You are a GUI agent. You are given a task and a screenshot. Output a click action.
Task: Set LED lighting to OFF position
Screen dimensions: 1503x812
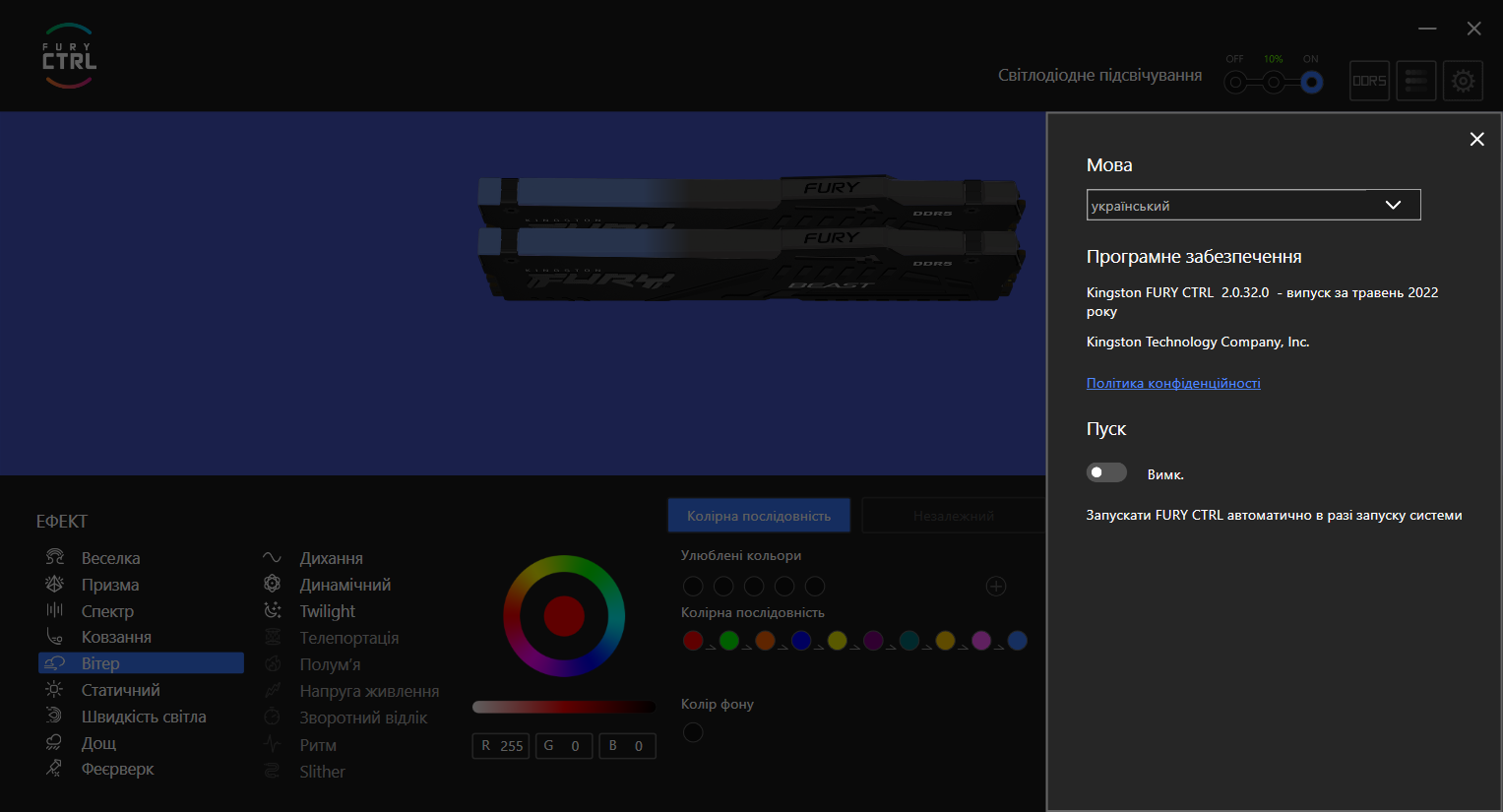coord(1235,83)
